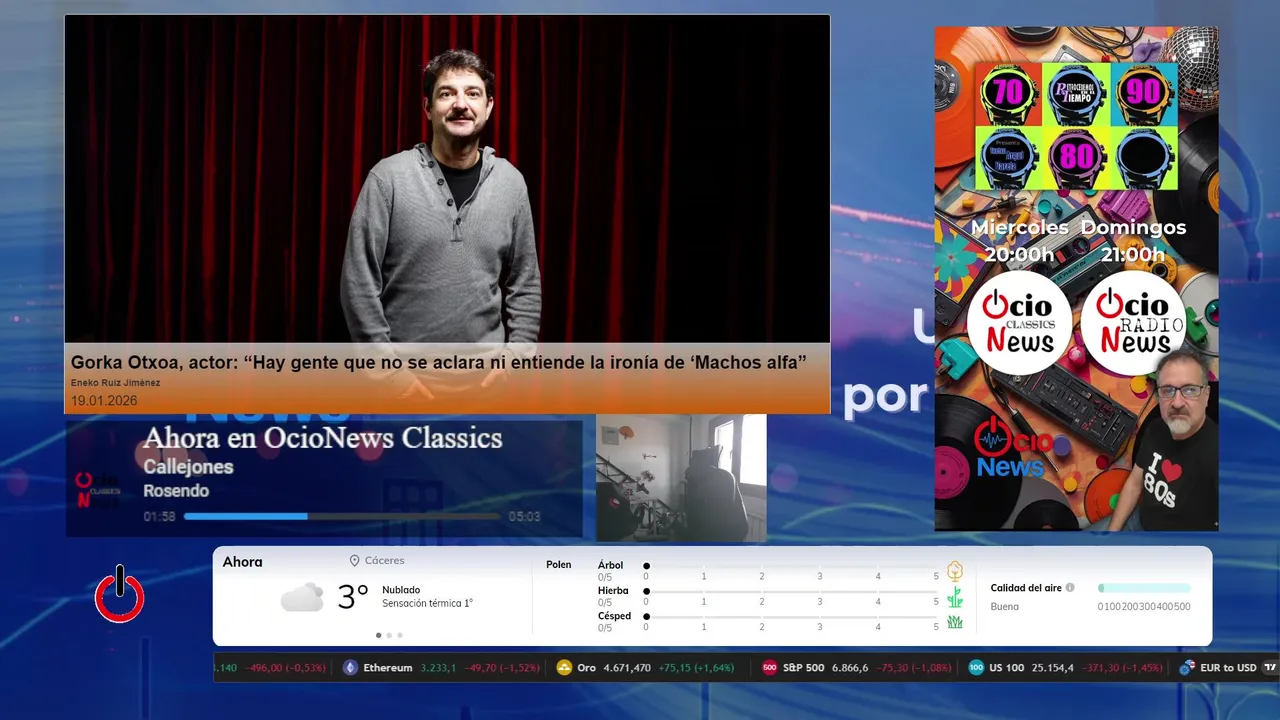The image size is (1280, 720).
Task: Click the 3° temperature value
Action: coord(353,597)
